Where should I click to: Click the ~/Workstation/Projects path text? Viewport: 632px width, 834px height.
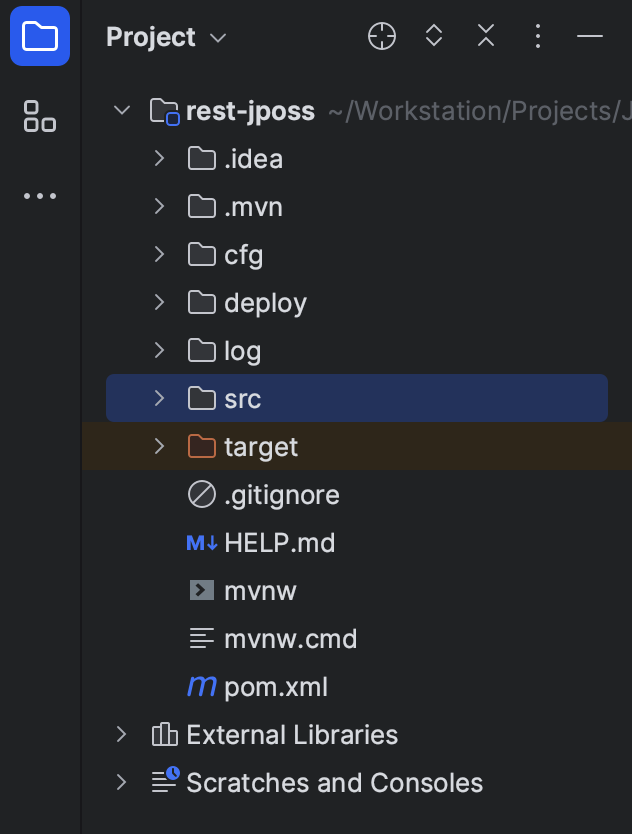pos(479,112)
